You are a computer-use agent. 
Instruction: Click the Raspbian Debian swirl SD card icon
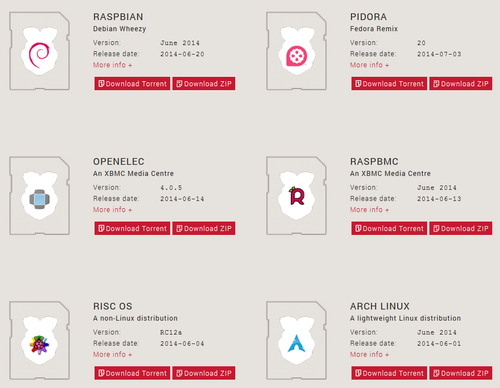[40, 51]
